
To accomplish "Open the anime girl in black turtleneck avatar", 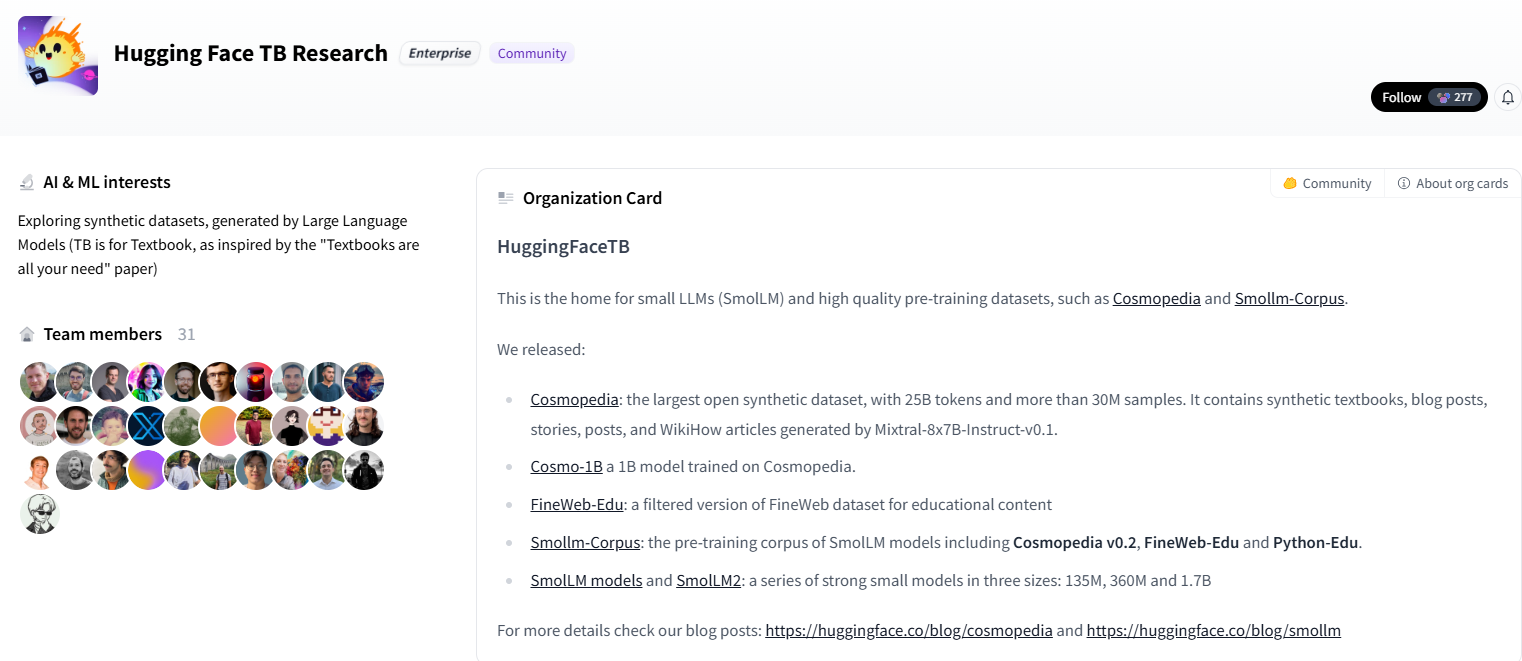I will pyautogui.click(x=292, y=426).
